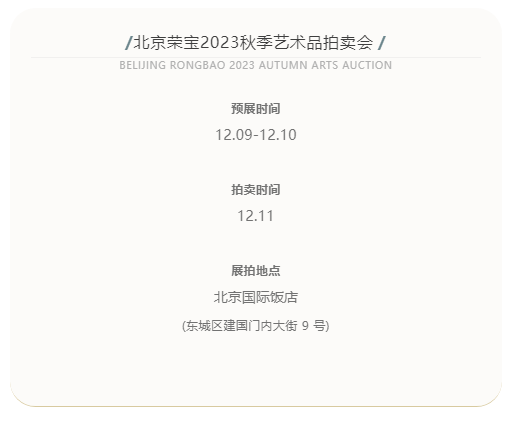Image resolution: width=511 pixels, height=425 pixels.
Task: Select the English subtitle BEIJING RONGBAO 2023 AUTUMN ARTS AUCTION
Action: (x=256, y=65)
